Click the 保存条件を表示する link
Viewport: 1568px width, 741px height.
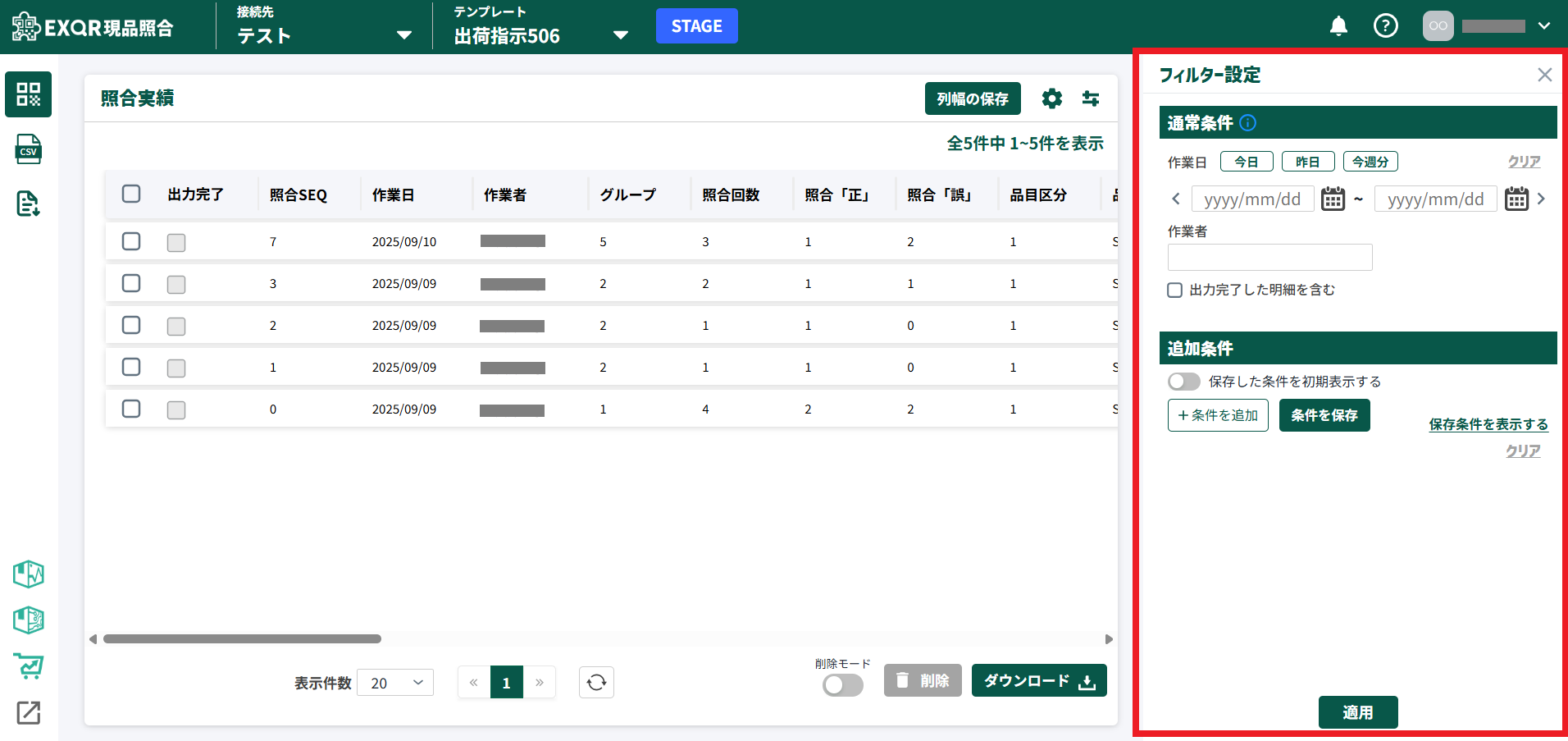coord(1488,424)
